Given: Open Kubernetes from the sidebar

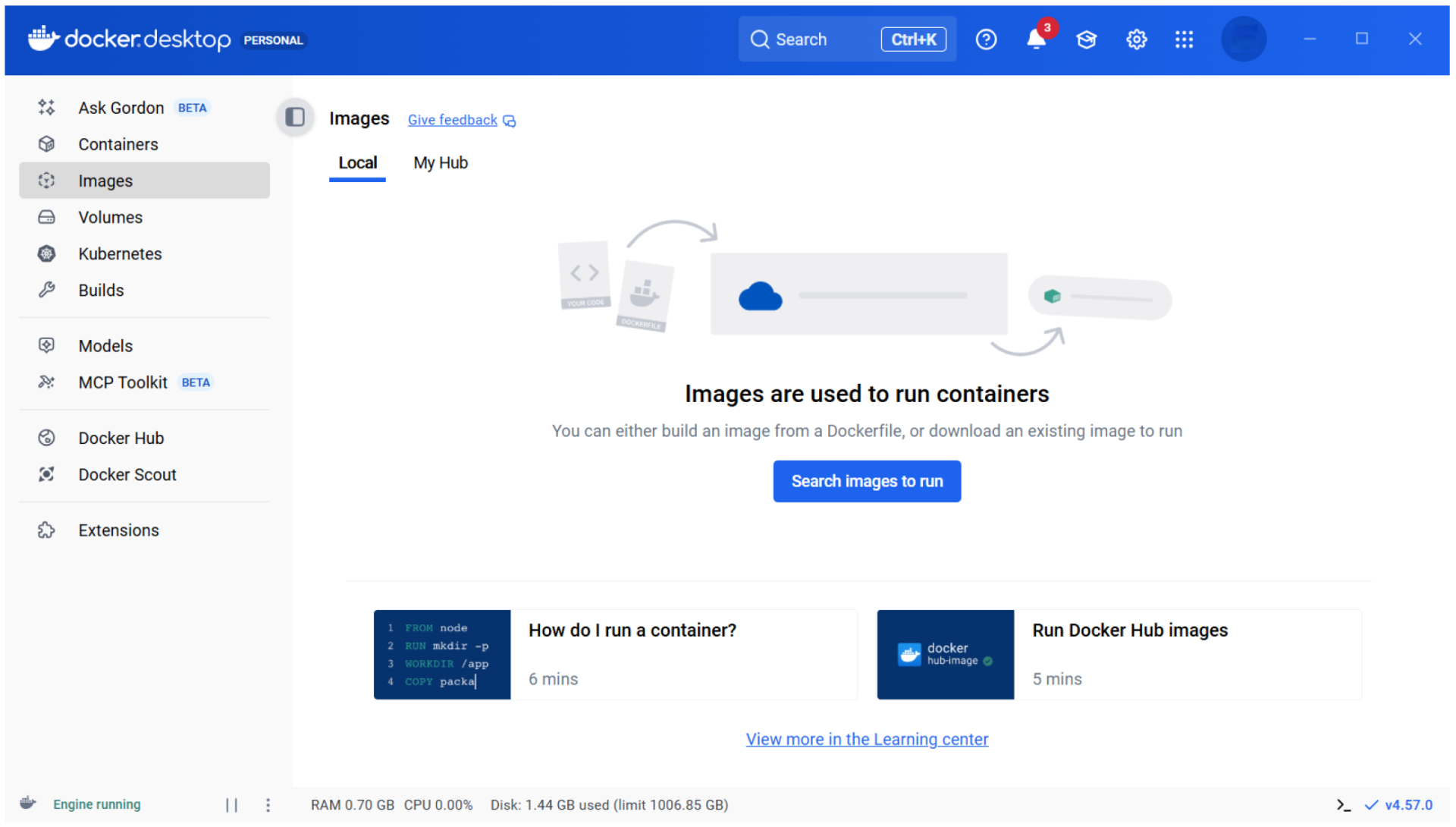Looking at the screenshot, I should 120,253.
